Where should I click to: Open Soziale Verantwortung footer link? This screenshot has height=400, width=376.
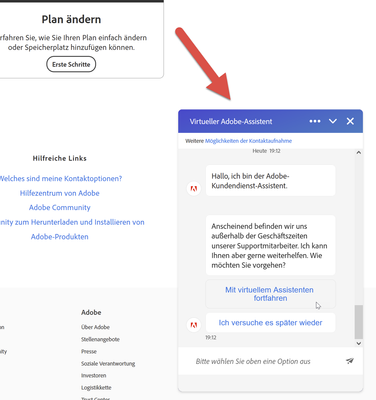pos(108,364)
